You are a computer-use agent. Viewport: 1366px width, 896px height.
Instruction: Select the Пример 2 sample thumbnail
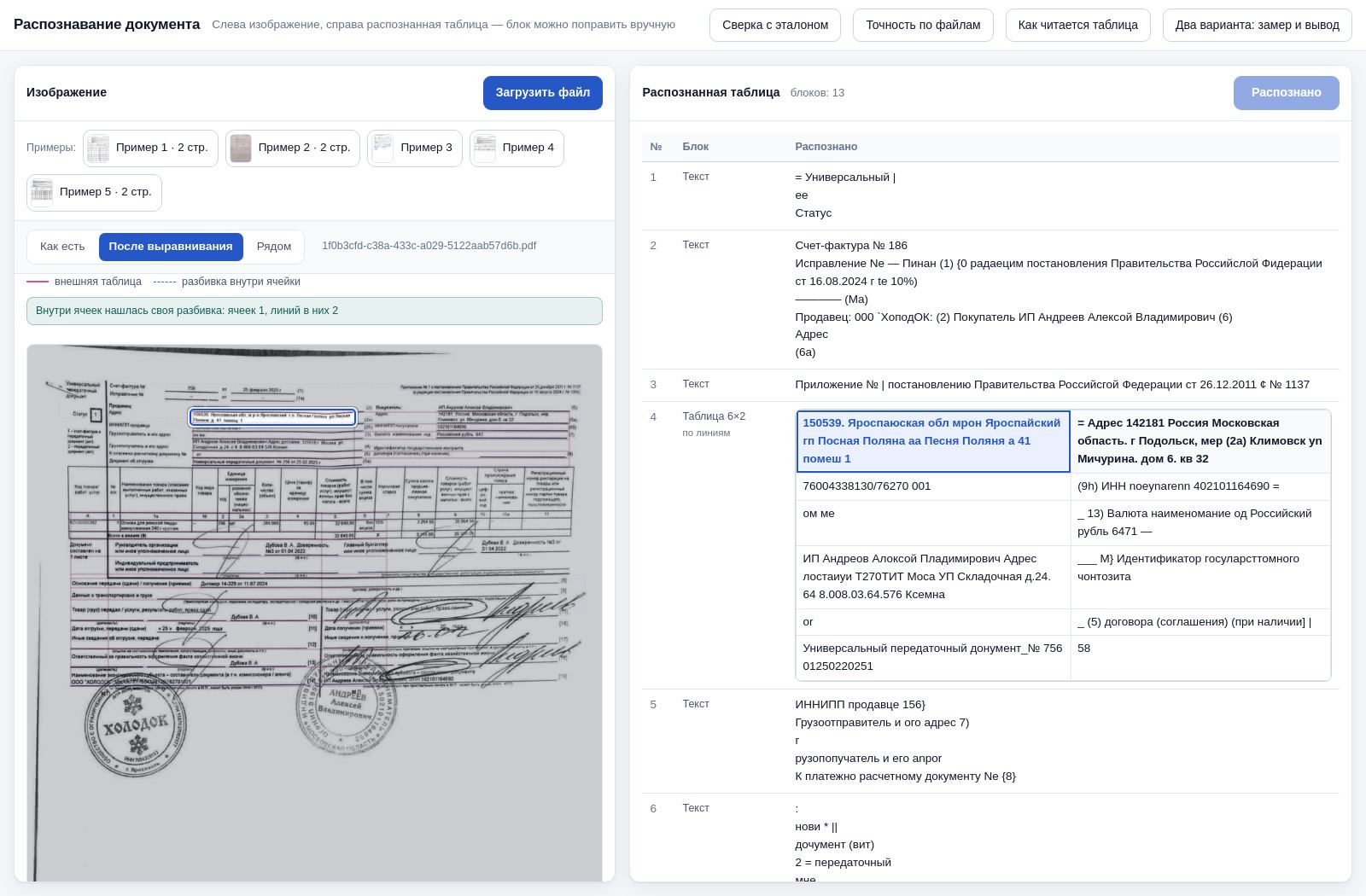(x=241, y=148)
